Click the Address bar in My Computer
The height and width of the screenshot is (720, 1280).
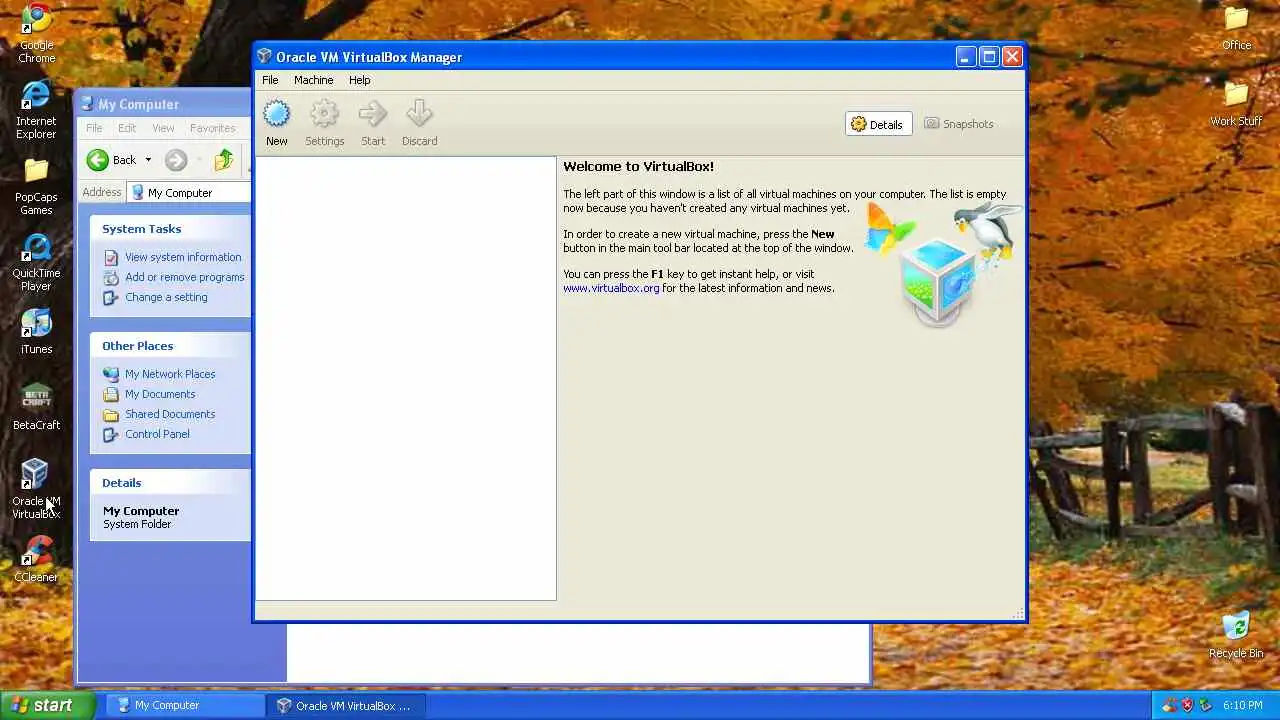pyautogui.click(x=190, y=192)
